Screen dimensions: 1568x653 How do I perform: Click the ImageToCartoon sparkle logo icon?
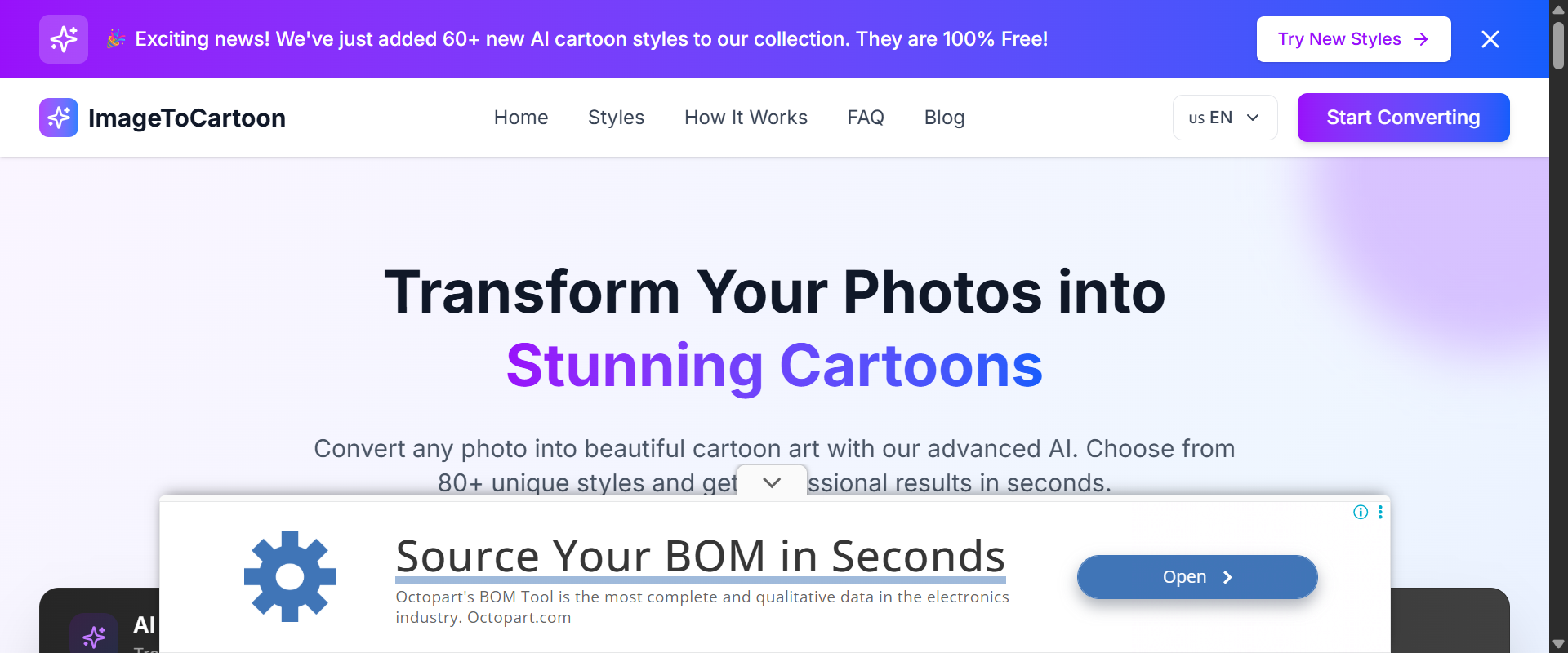(x=58, y=117)
